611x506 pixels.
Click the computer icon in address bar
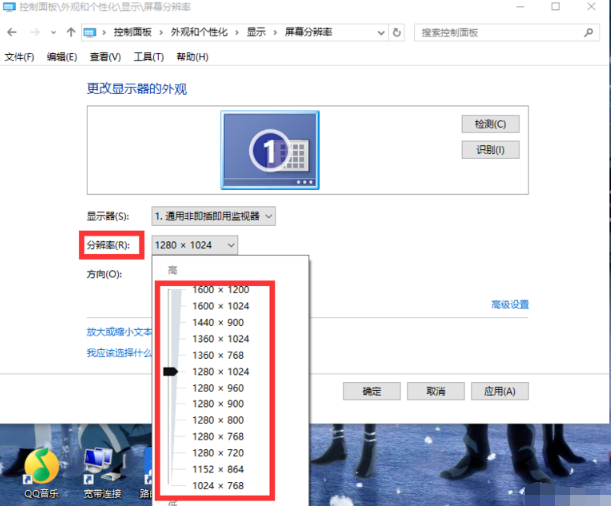(90, 33)
